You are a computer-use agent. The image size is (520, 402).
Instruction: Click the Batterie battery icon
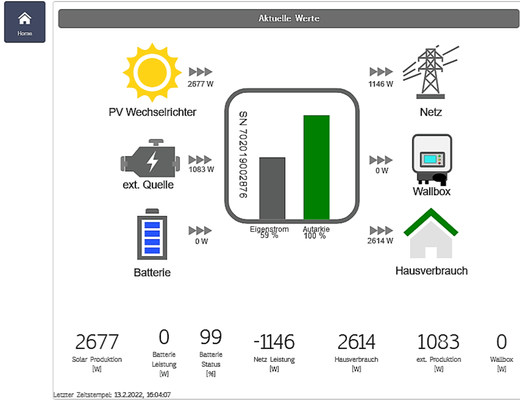tap(152, 234)
